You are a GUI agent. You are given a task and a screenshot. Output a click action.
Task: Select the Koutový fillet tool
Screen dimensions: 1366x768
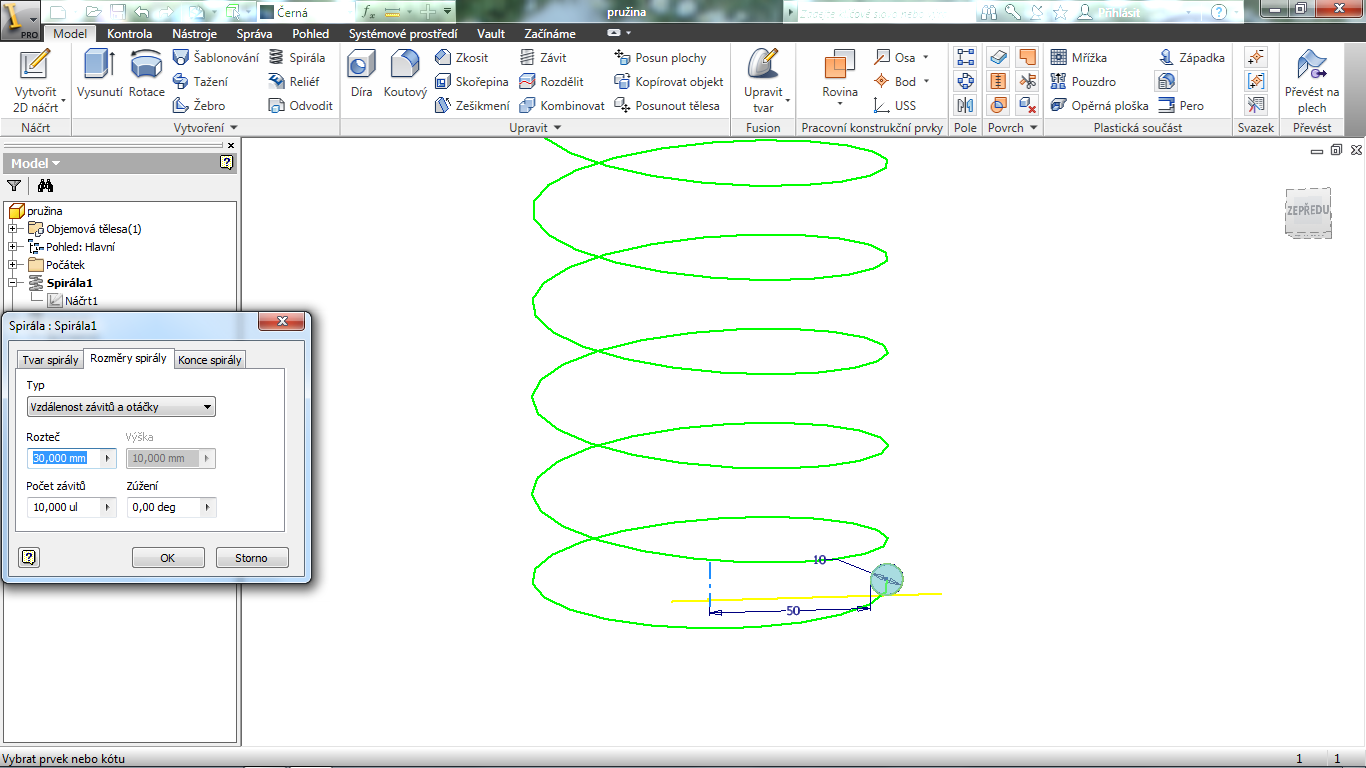coord(405,74)
